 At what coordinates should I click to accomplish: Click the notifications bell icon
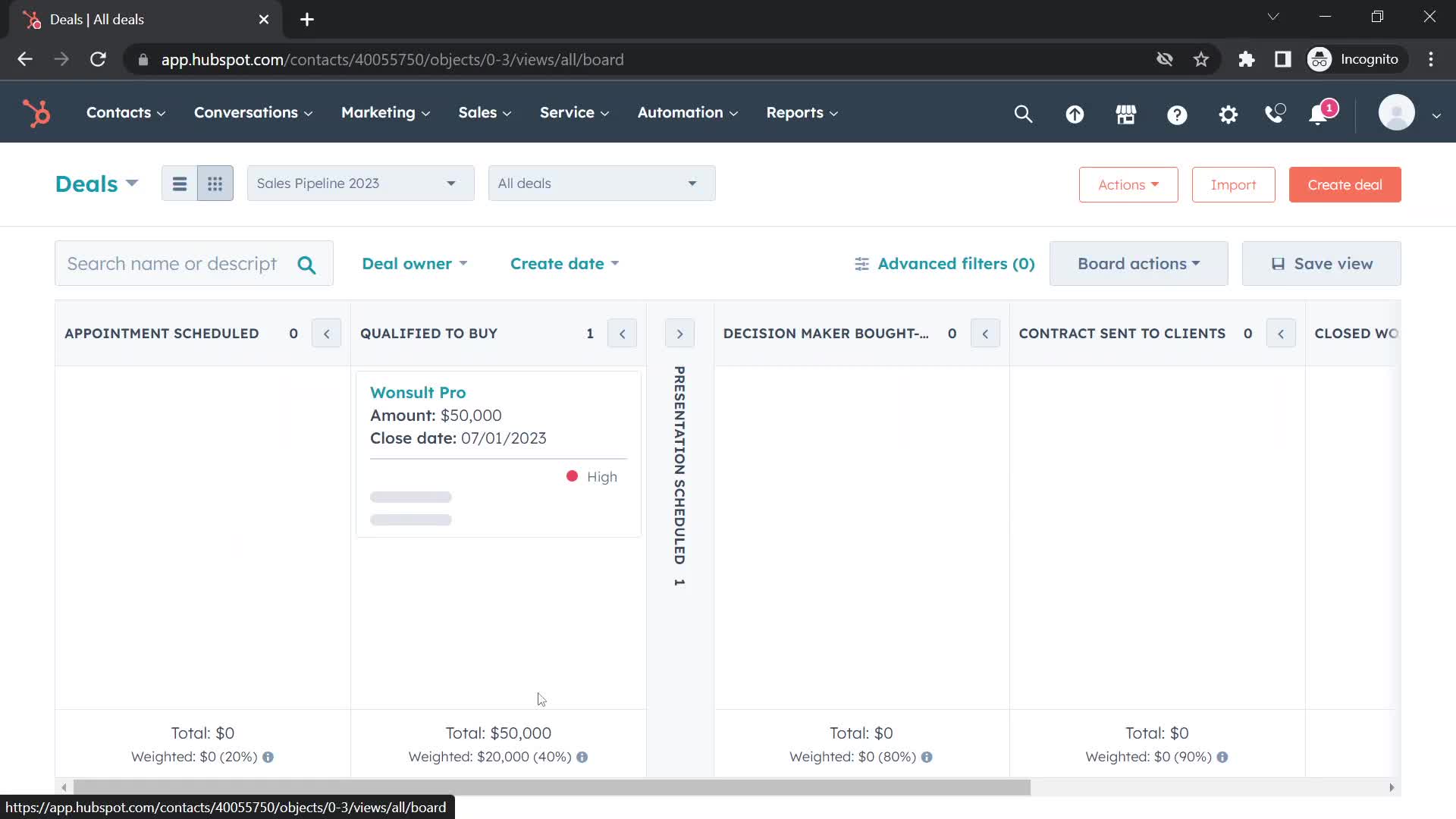(x=1322, y=112)
